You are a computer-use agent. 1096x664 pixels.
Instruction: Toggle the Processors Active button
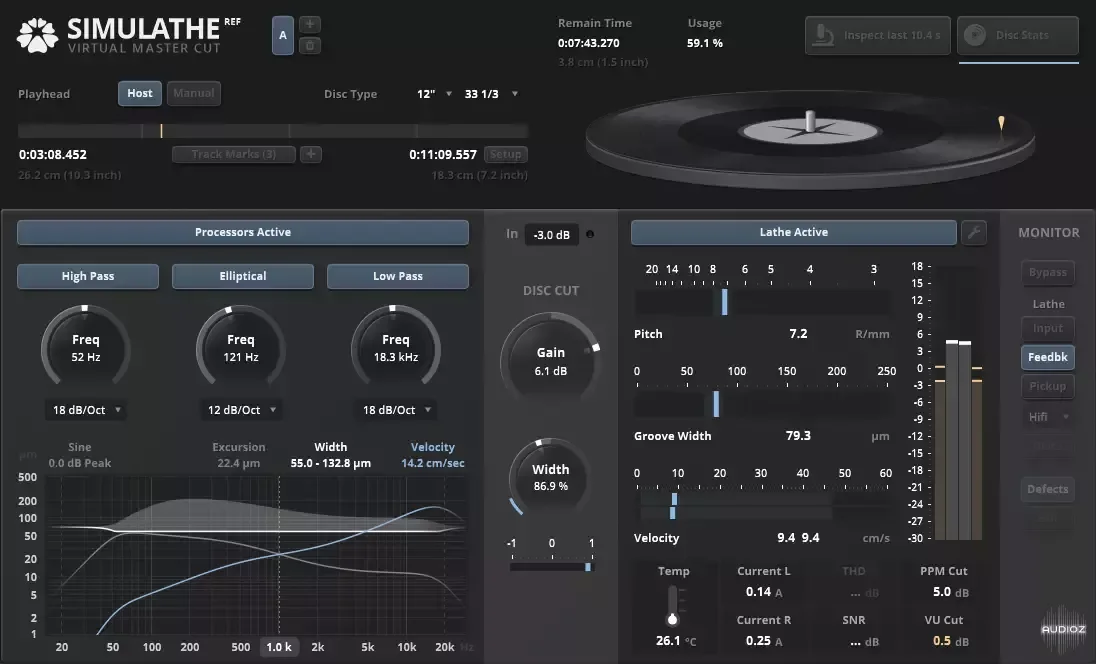click(x=243, y=232)
